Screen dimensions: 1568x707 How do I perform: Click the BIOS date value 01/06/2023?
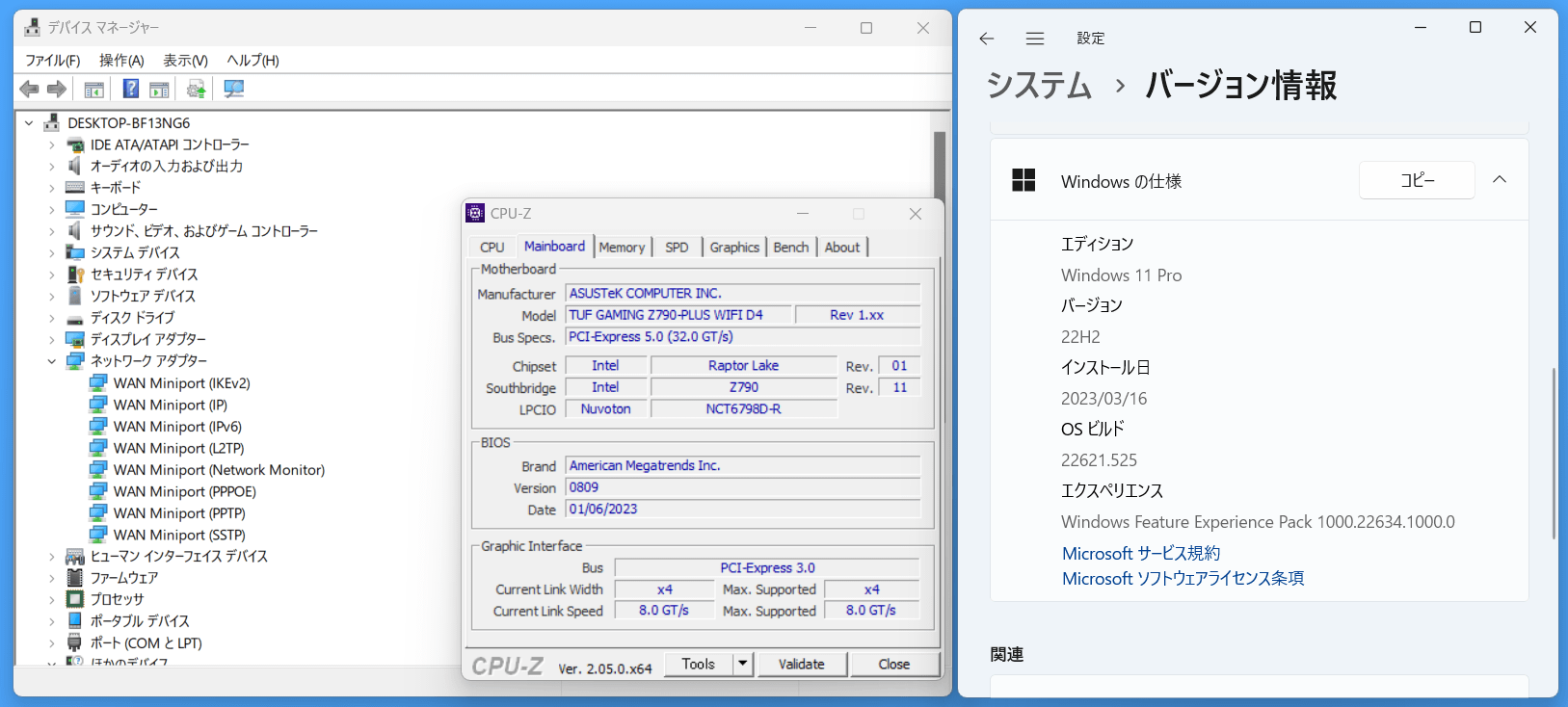point(743,510)
